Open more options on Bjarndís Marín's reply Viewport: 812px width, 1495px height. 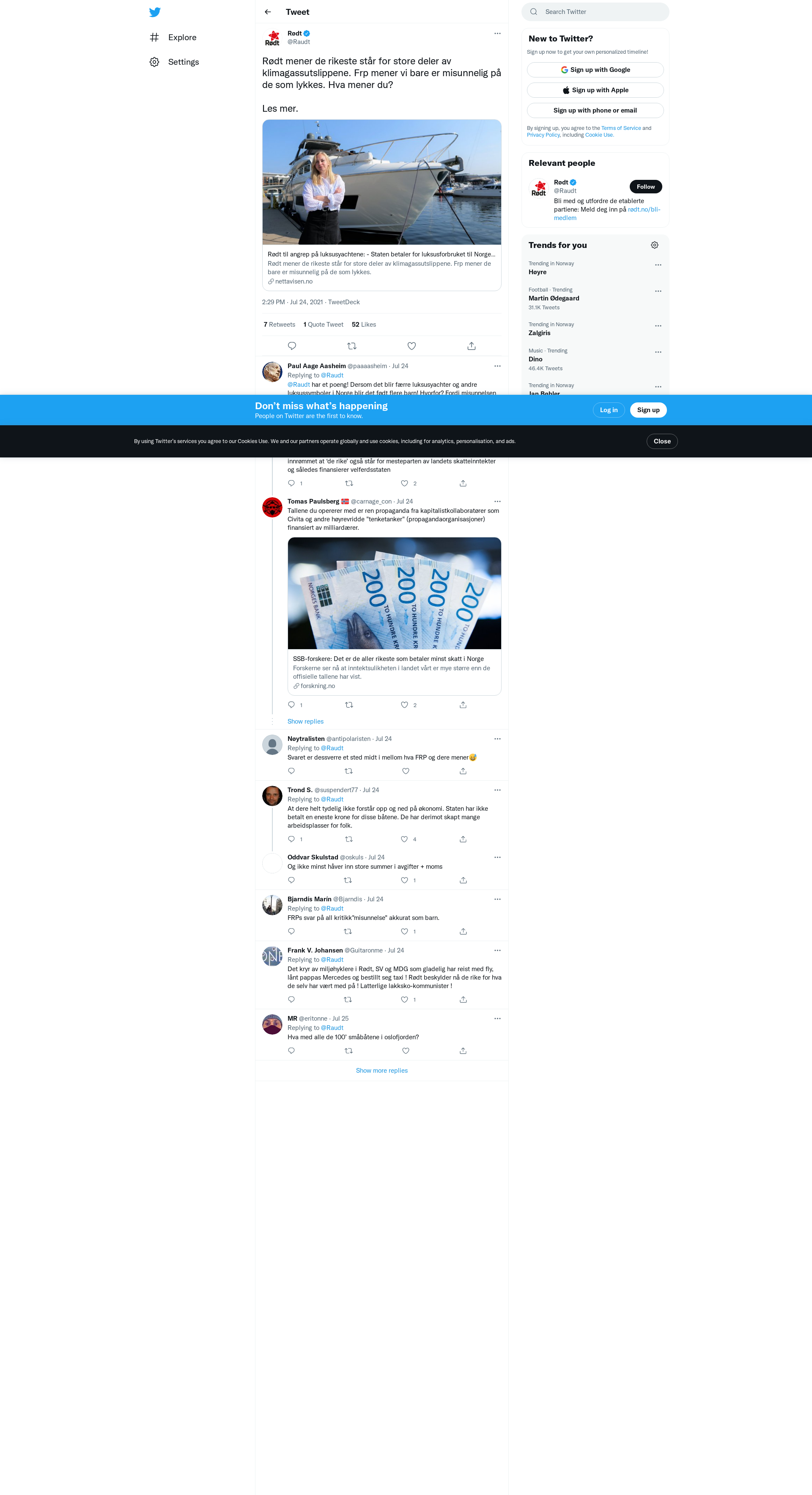[x=497, y=899]
